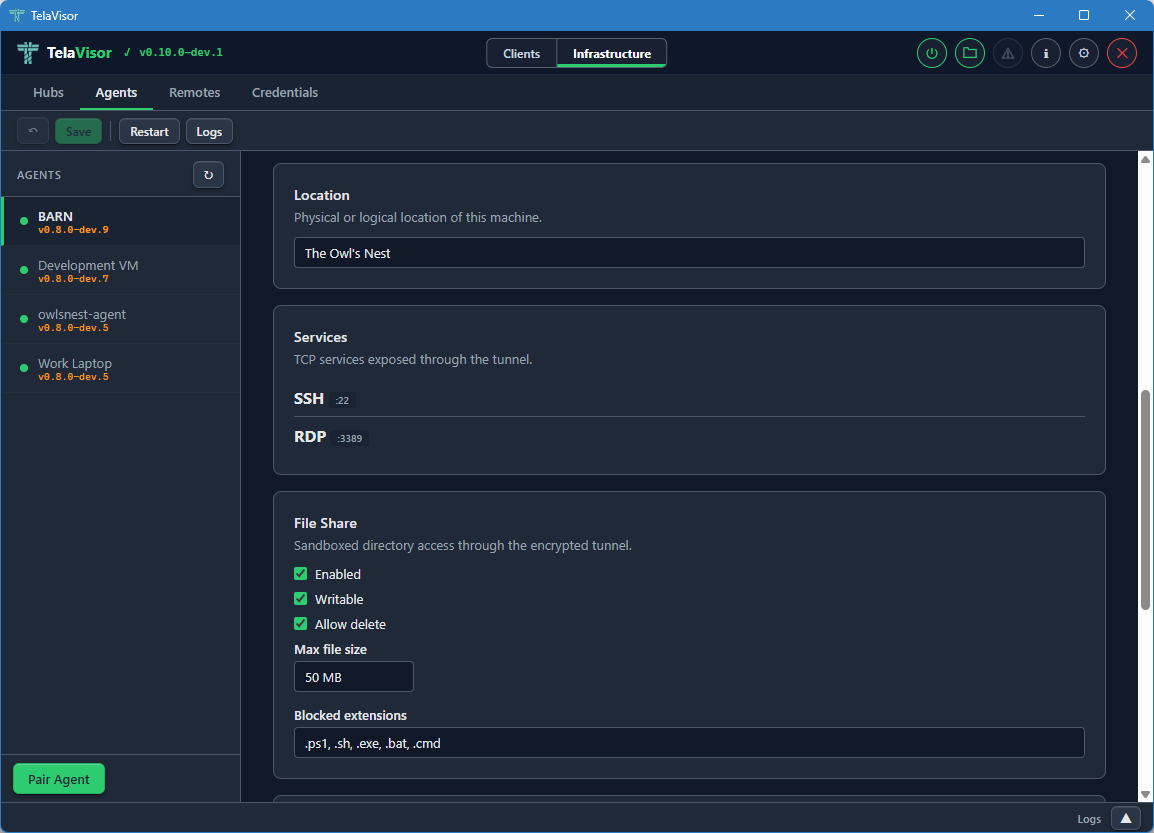Switch to the Clients tab
This screenshot has width=1154, height=833.
pyautogui.click(x=521, y=53)
